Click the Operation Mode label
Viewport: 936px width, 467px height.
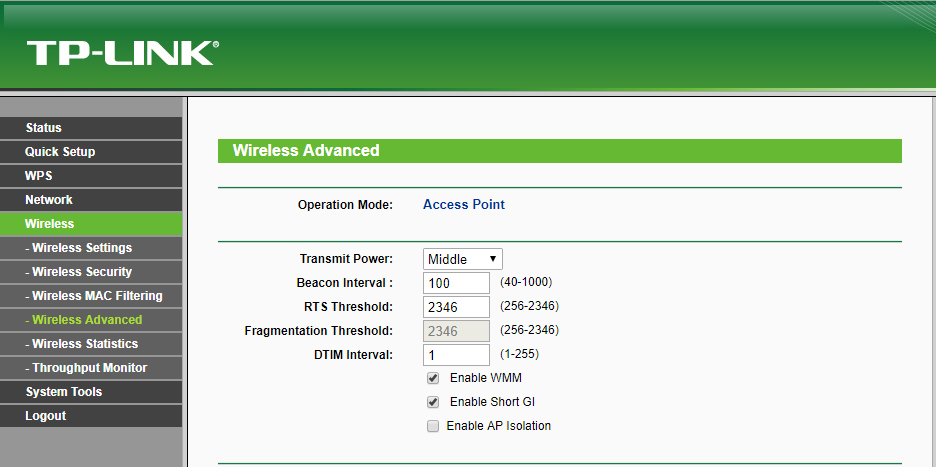[x=345, y=205]
